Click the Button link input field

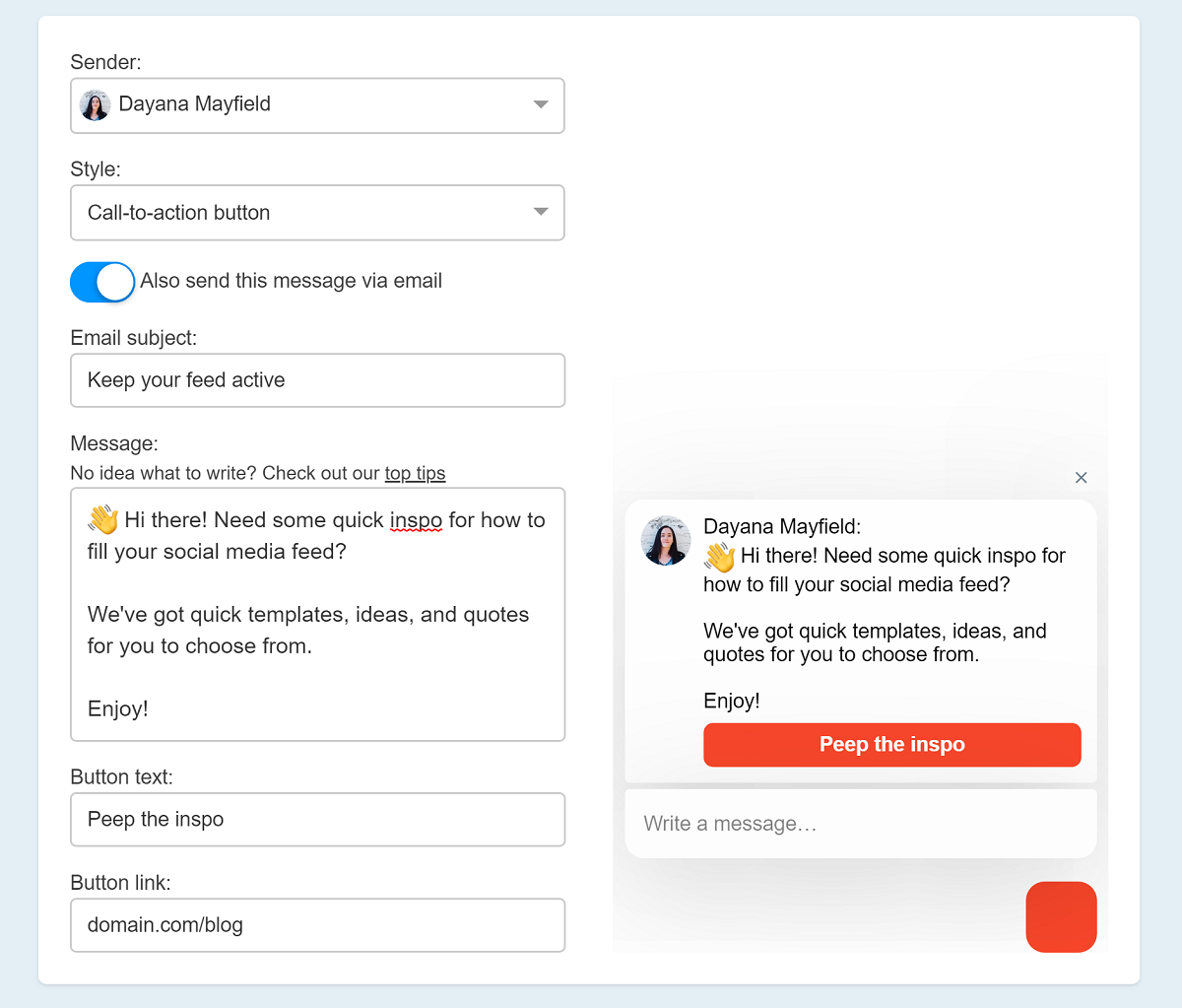point(317,925)
